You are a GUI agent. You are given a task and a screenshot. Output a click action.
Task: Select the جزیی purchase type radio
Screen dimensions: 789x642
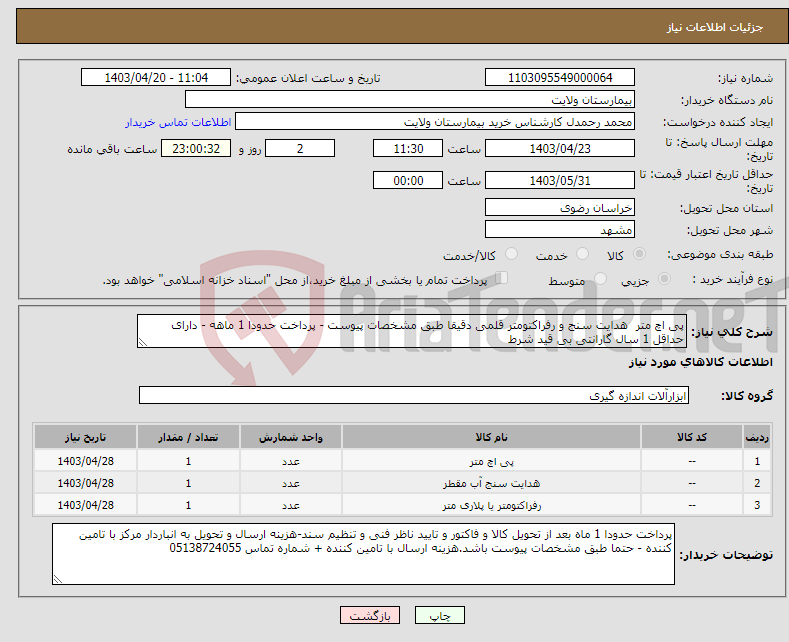664,278
